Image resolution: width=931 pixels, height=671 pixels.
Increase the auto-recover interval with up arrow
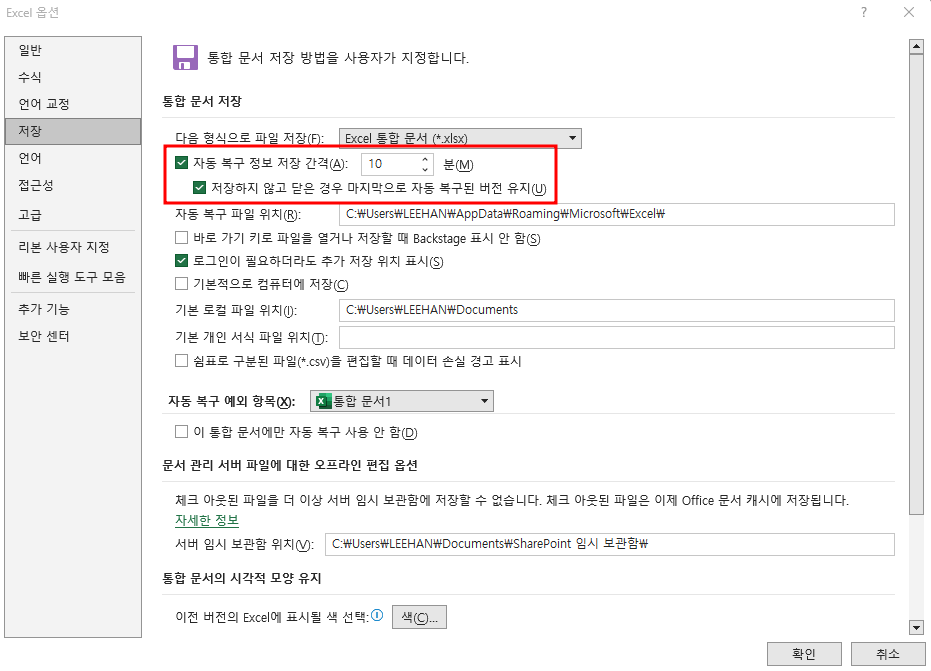pyautogui.click(x=425, y=159)
